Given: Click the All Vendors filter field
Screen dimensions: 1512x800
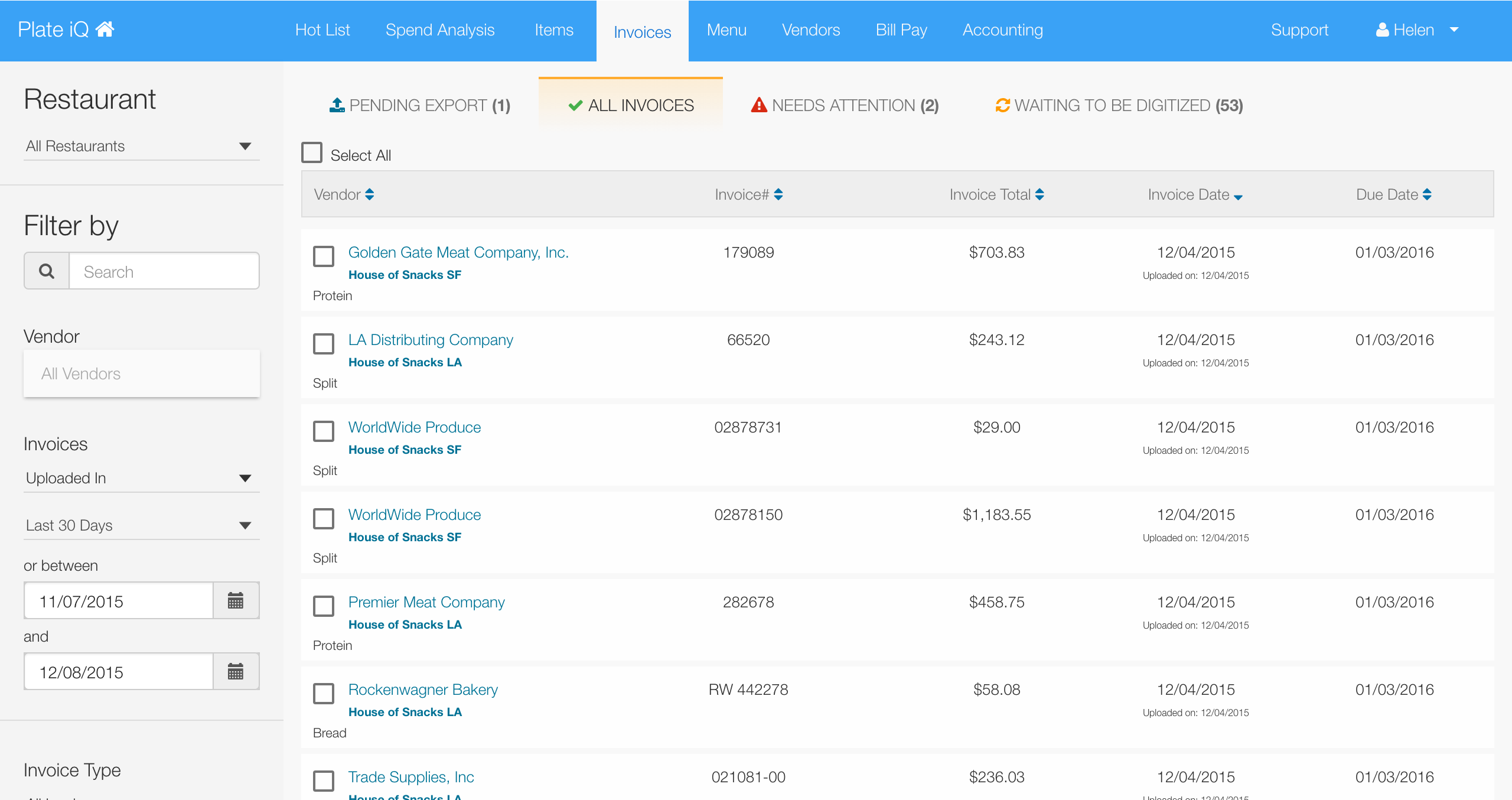Looking at the screenshot, I should pos(142,373).
